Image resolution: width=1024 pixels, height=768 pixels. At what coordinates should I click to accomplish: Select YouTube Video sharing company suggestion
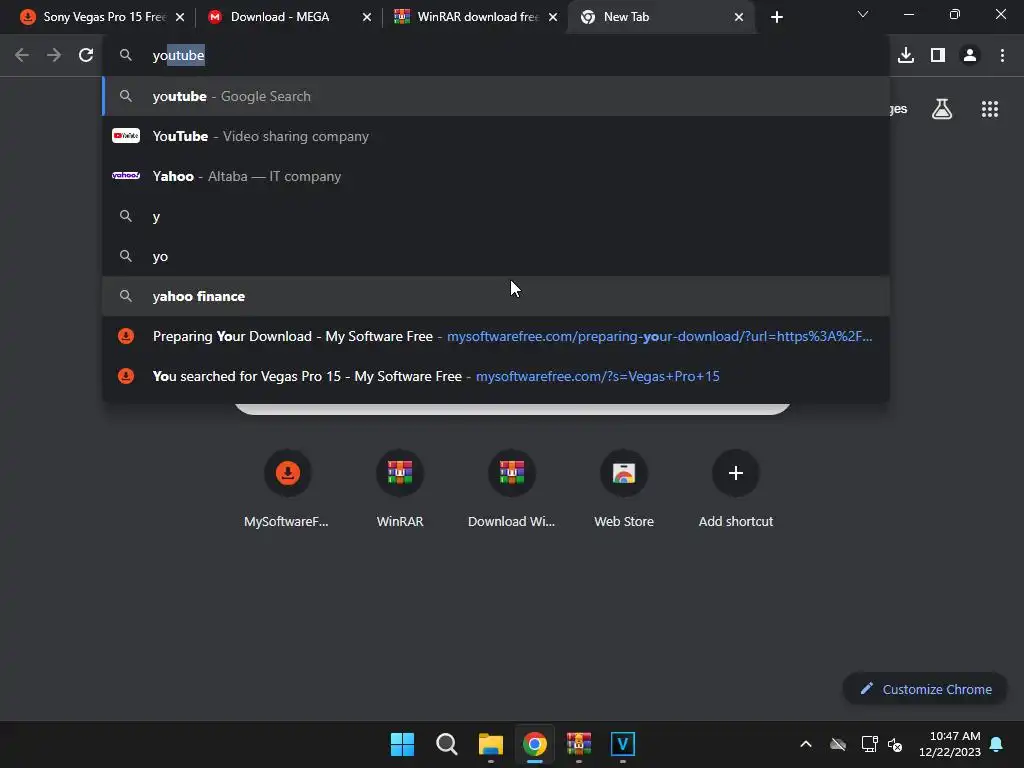point(496,136)
